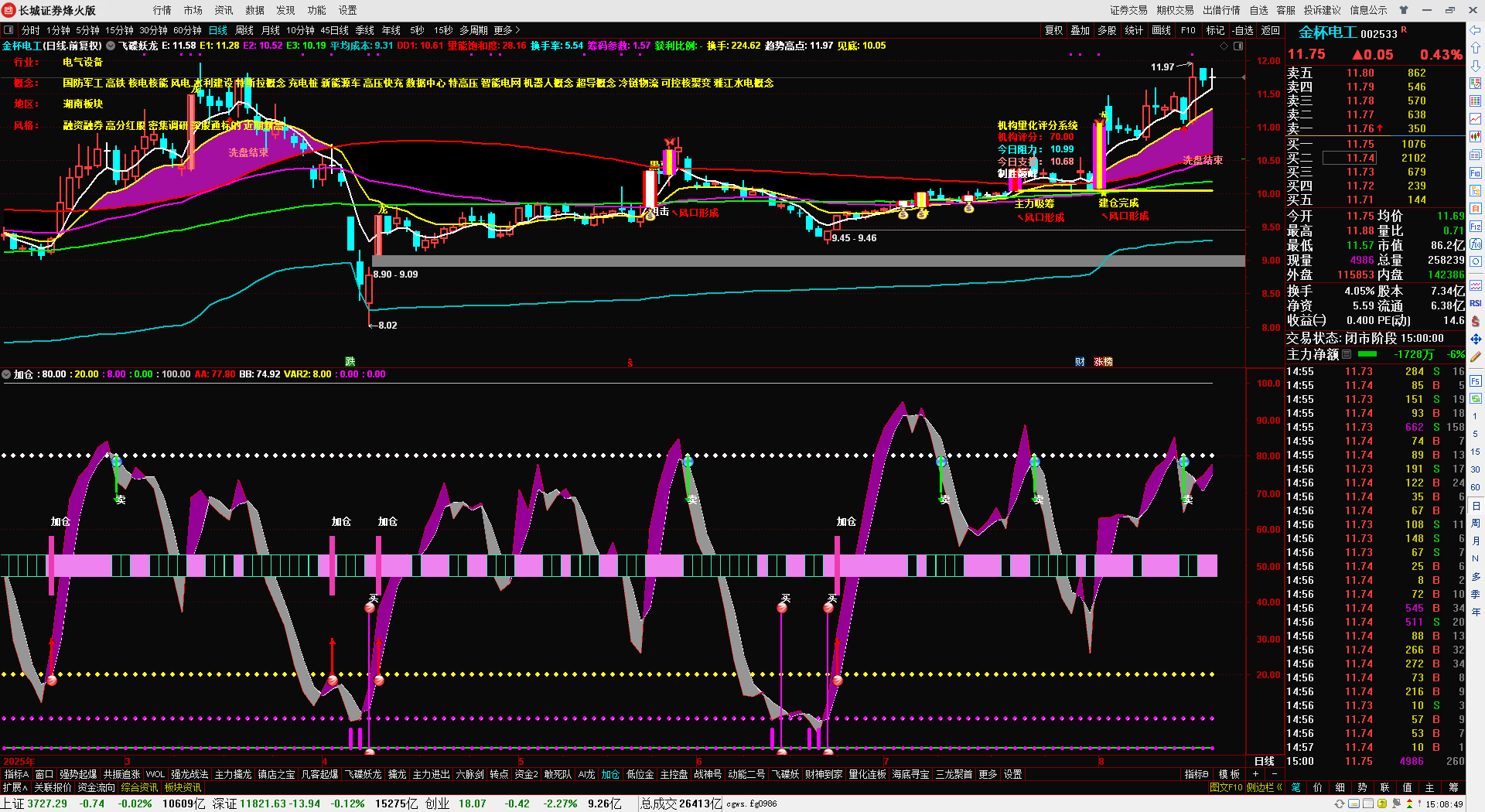Click the 上证 index value 3727.29
Image resolution: width=1485 pixels, height=812 pixels.
(47, 803)
